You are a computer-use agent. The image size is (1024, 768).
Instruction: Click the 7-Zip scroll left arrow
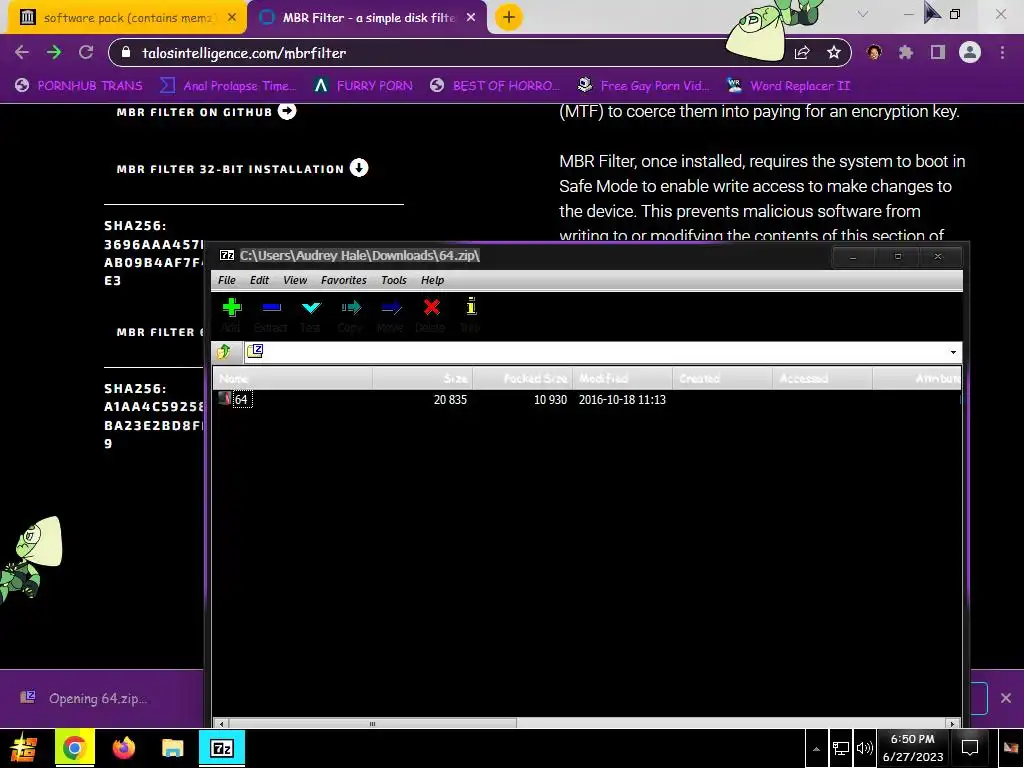pos(222,724)
